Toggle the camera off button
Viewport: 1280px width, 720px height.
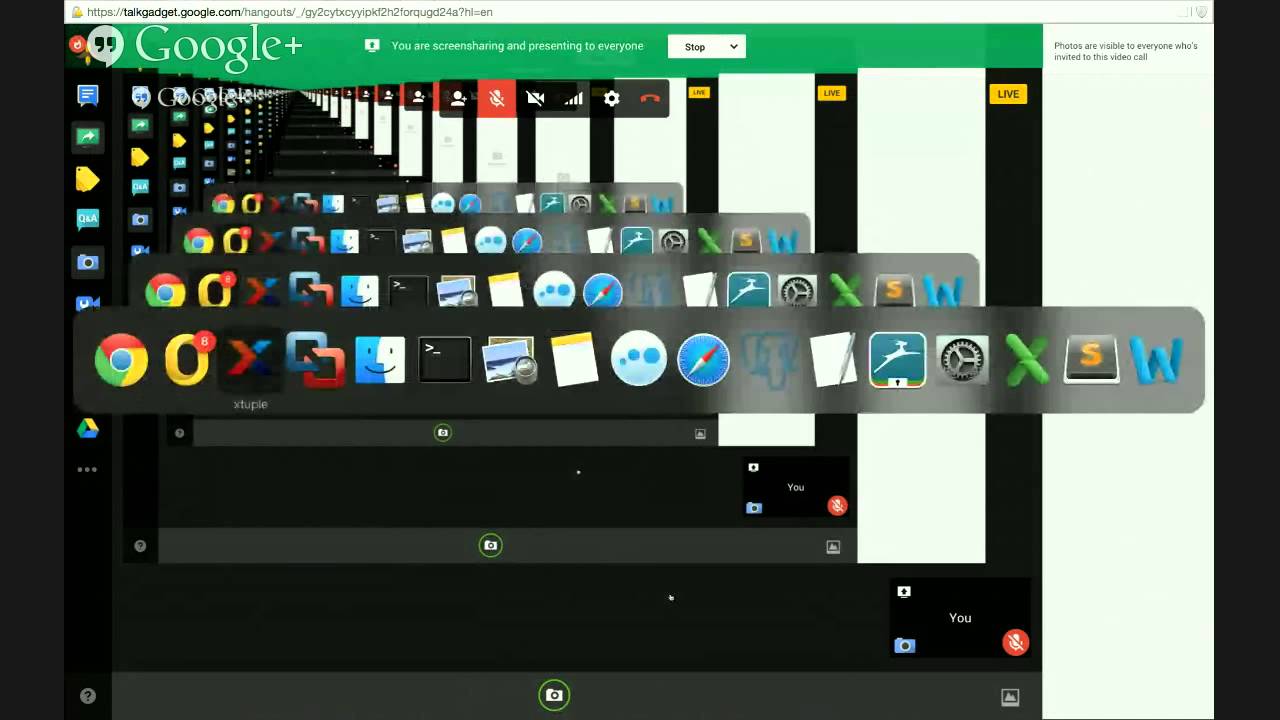pos(535,98)
